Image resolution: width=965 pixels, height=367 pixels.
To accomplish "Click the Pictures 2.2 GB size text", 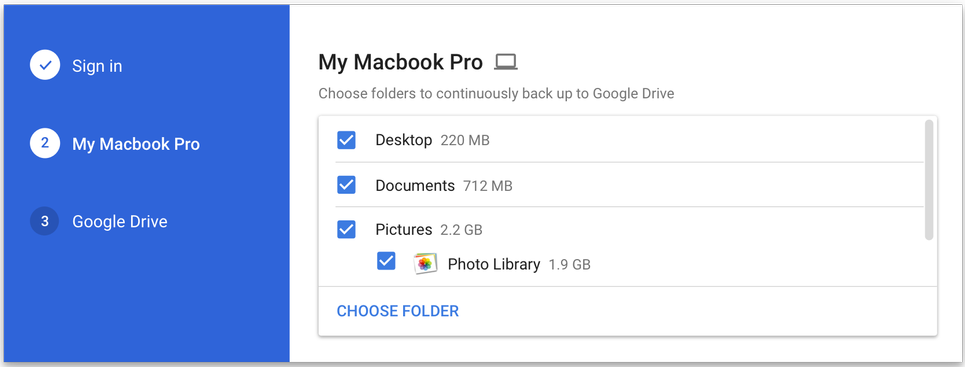I will pos(462,230).
